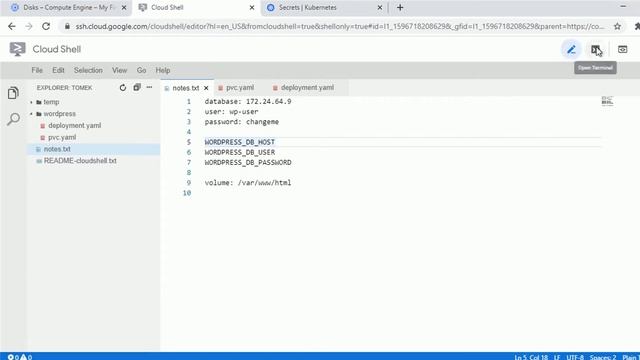Open the Go menu
Screen dimensions: 640x360
tap(141, 70)
